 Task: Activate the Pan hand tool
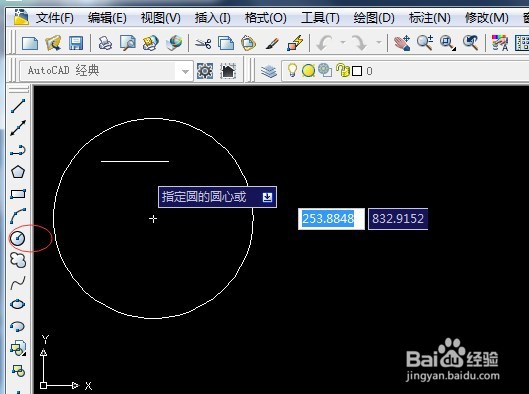coord(402,43)
